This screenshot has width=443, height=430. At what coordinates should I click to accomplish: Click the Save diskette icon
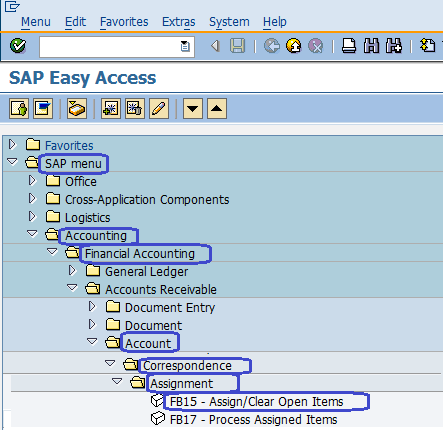coord(237,46)
